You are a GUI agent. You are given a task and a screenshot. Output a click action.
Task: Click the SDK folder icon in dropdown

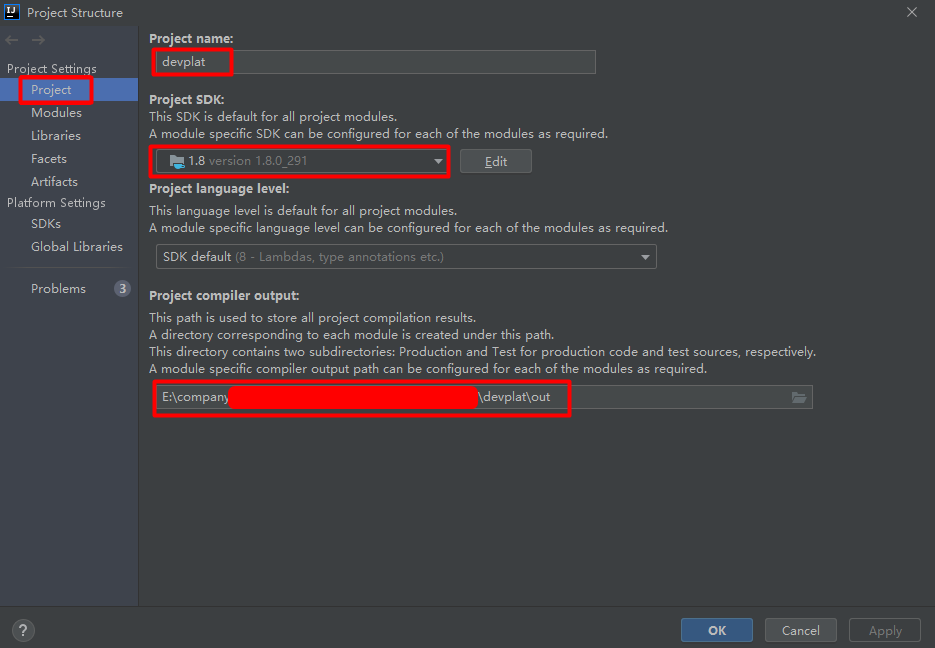coord(177,161)
